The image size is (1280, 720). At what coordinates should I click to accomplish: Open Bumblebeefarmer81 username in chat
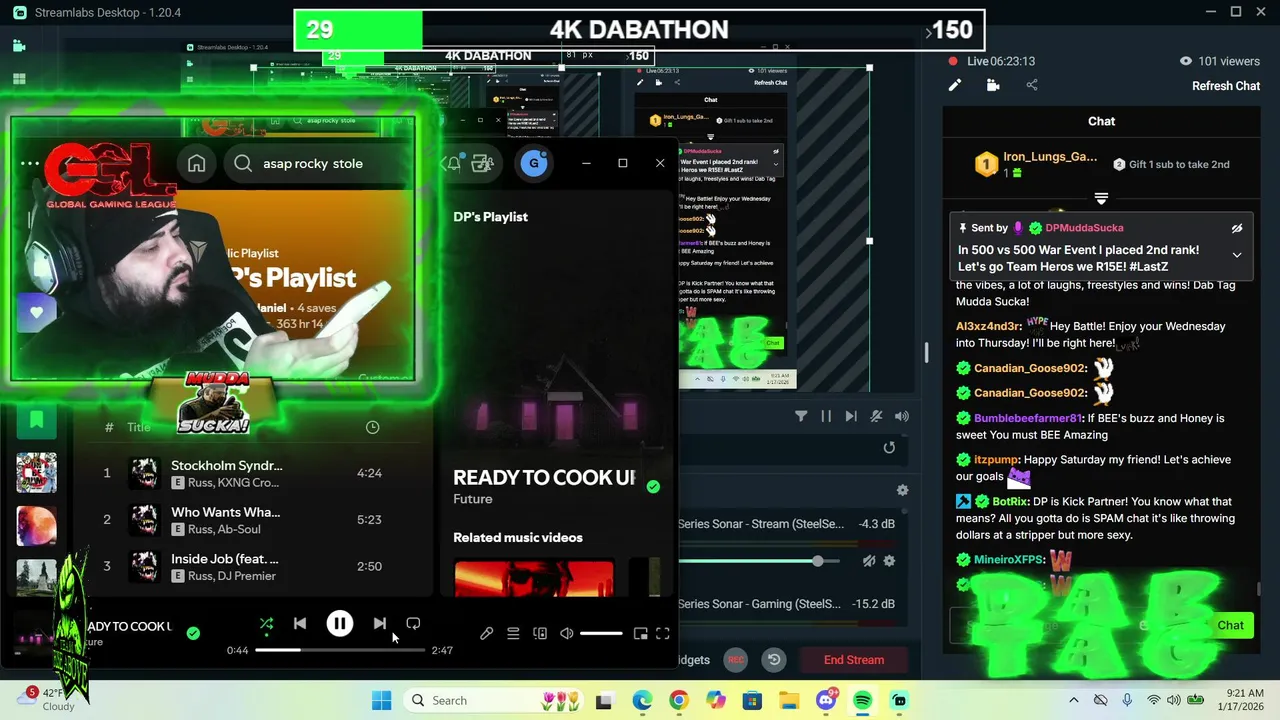[1028, 418]
